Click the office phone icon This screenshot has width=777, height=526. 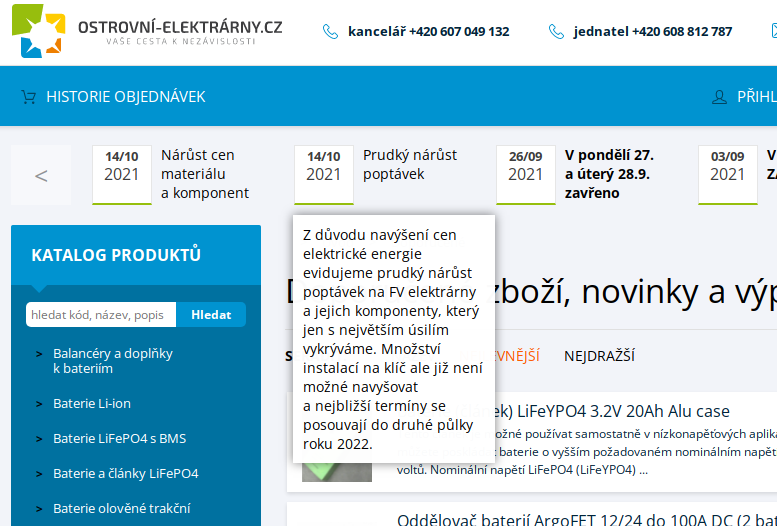pos(330,32)
